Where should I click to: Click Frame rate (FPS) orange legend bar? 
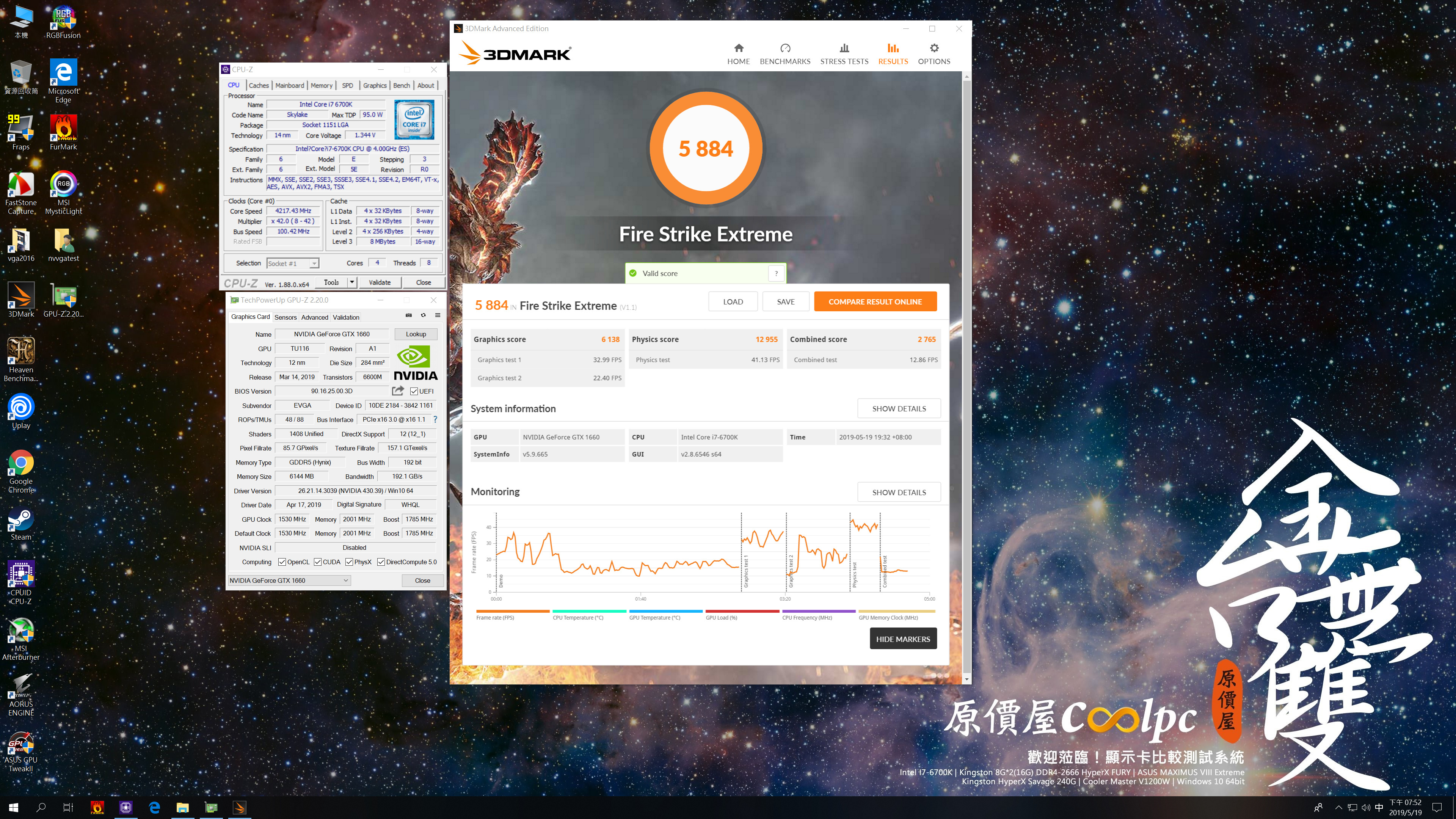coord(513,611)
